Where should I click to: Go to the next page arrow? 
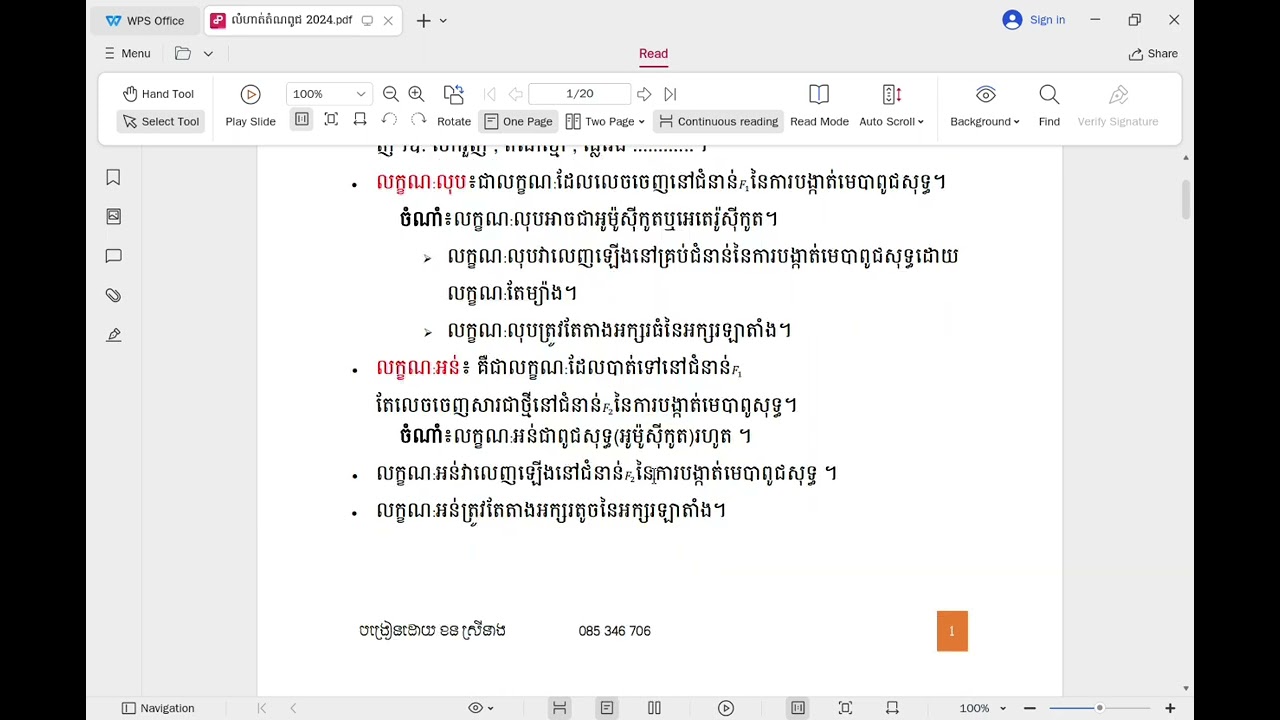[644, 94]
